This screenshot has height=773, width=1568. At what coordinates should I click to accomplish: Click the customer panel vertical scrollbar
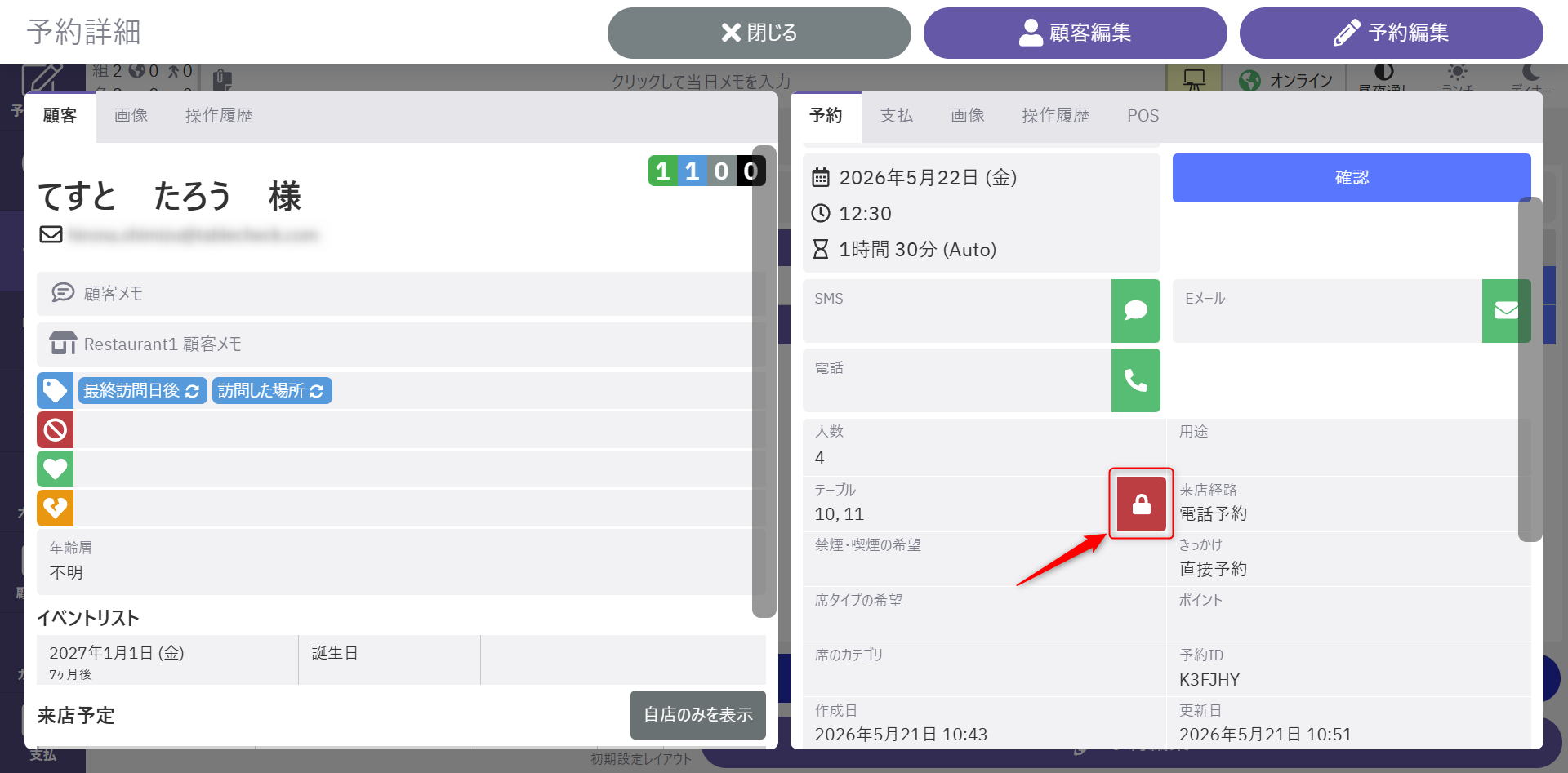764,382
